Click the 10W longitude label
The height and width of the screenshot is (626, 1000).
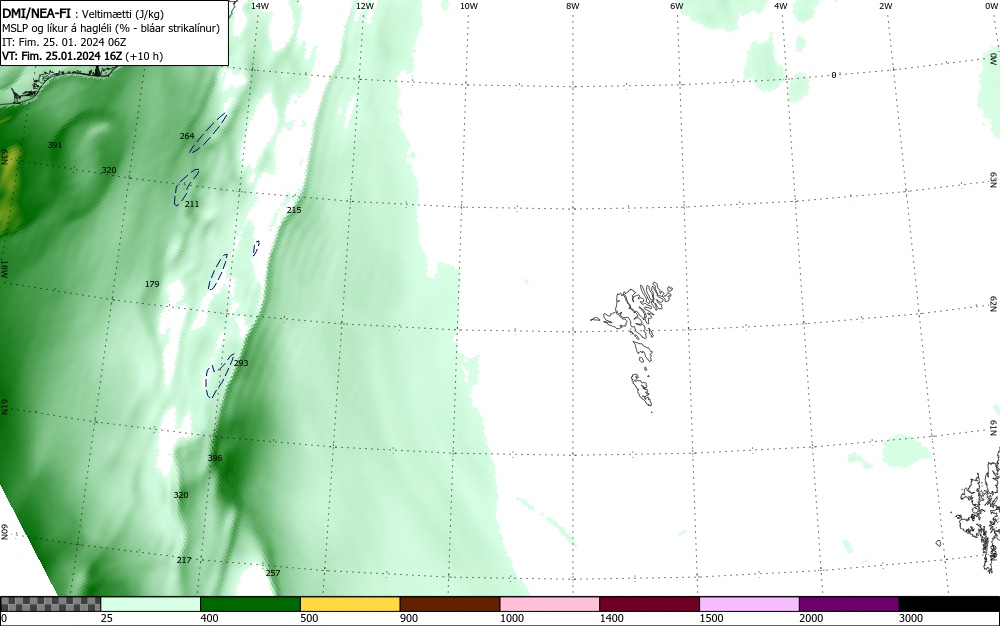click(469, 6)
